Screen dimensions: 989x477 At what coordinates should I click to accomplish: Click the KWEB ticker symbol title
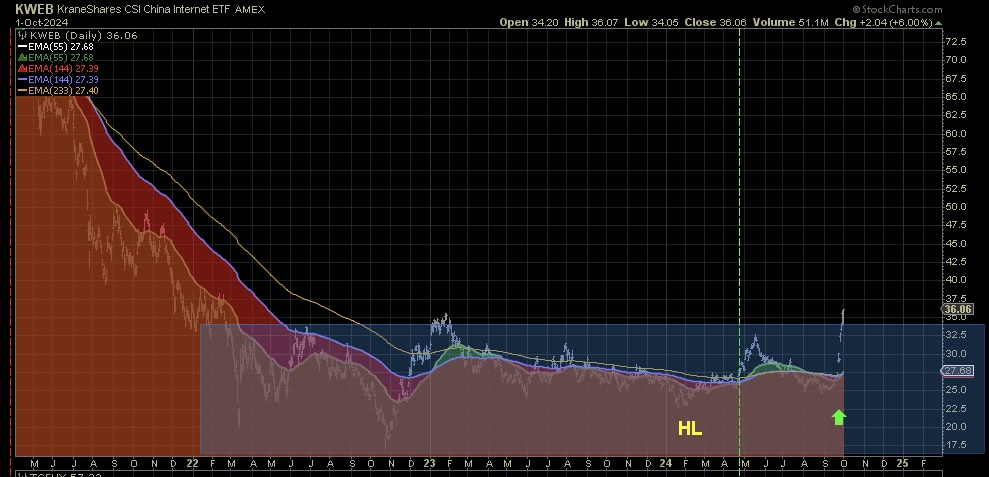coord(34,9)
